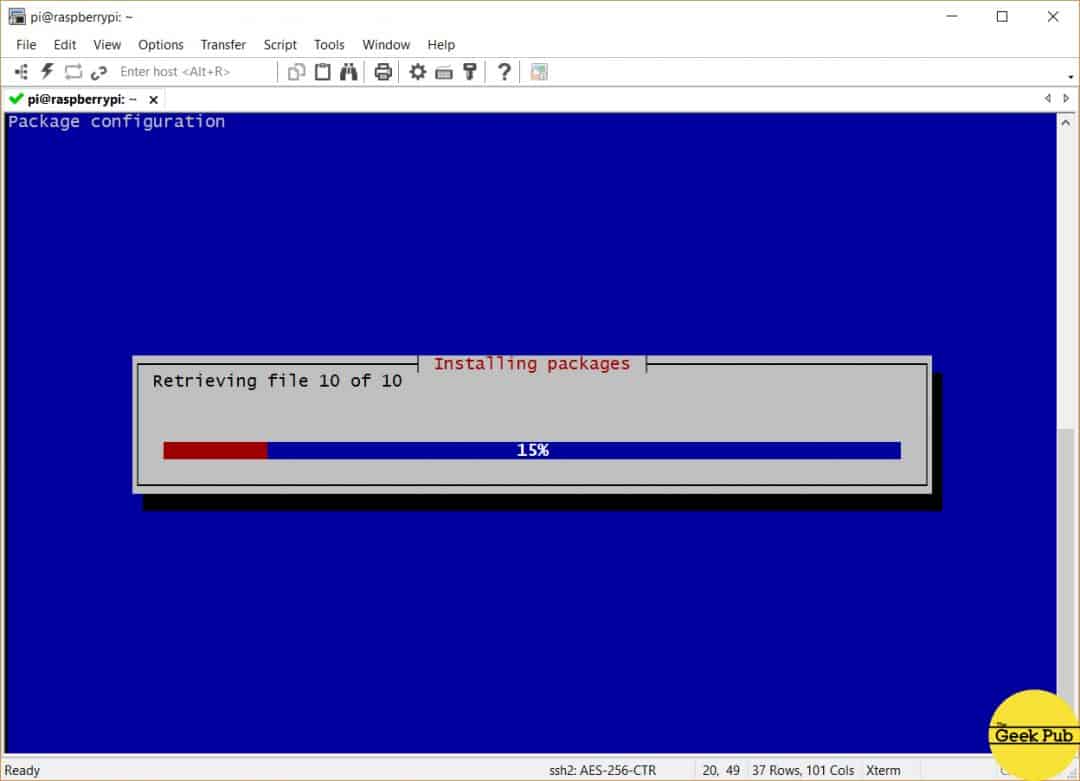Image resolution: width=1080 pixels, height=781 pixels.
Task: Open the File menu
Action: click(26, 44)
